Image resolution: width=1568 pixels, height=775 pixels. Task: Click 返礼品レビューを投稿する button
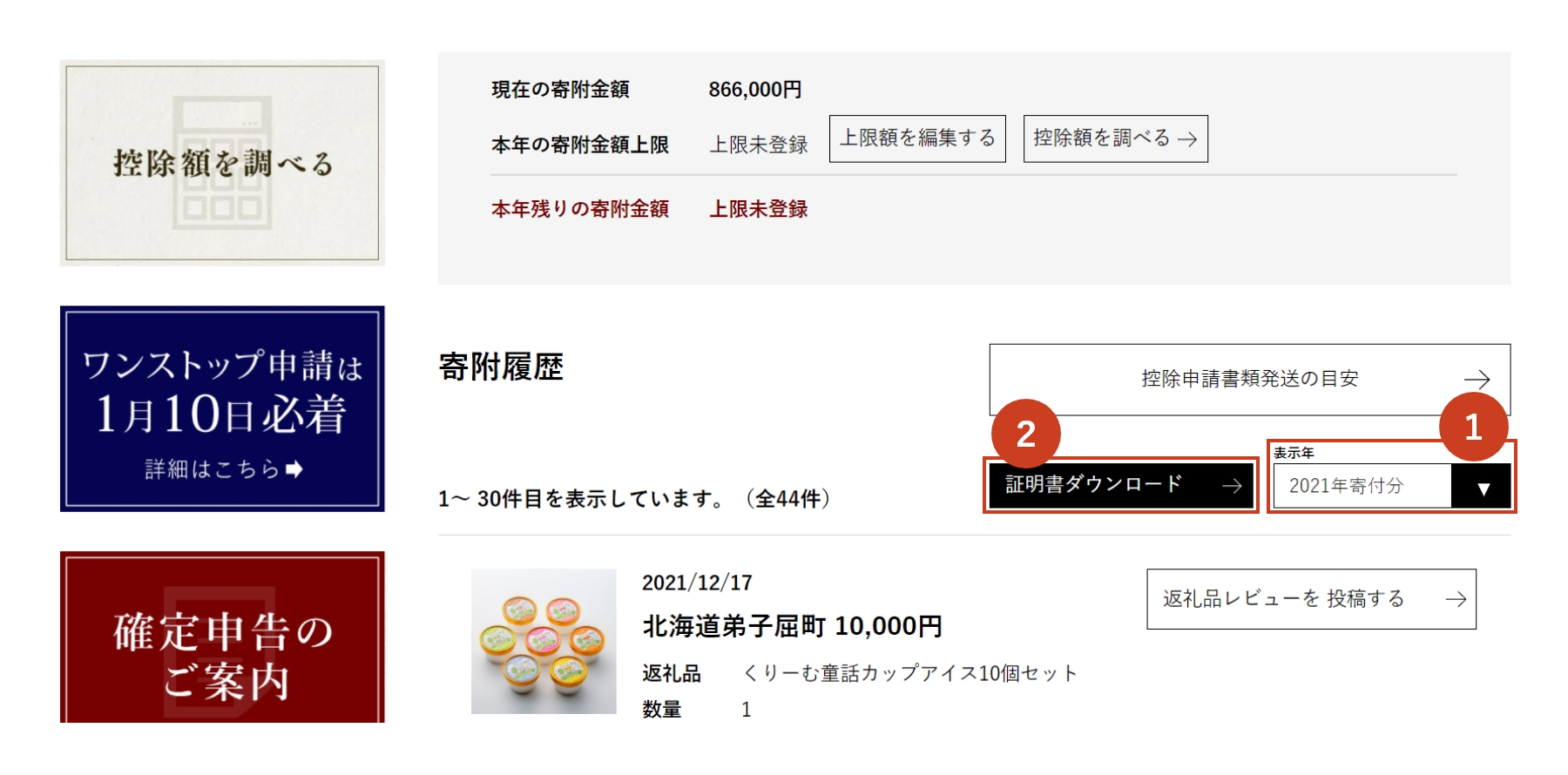[x=1311, y=599]
